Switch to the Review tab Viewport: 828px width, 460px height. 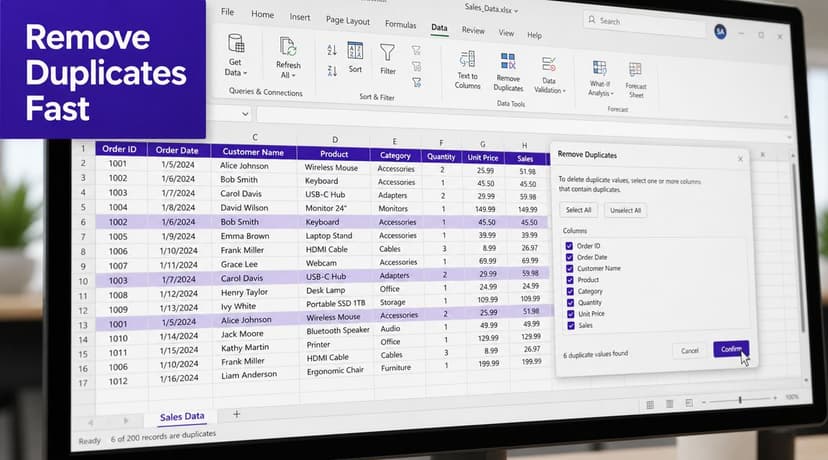[x=473, y=30]
